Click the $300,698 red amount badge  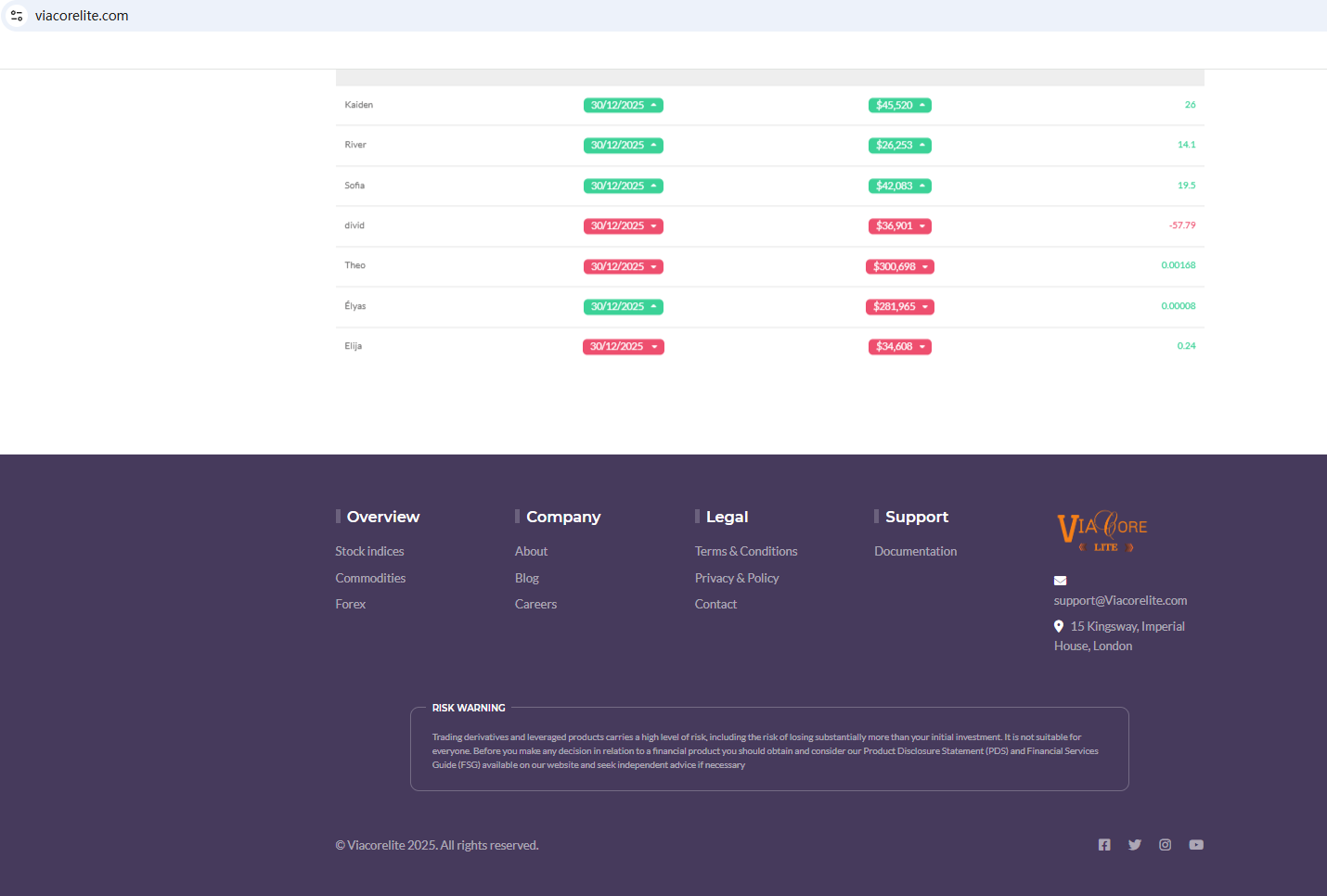[899, 267]
